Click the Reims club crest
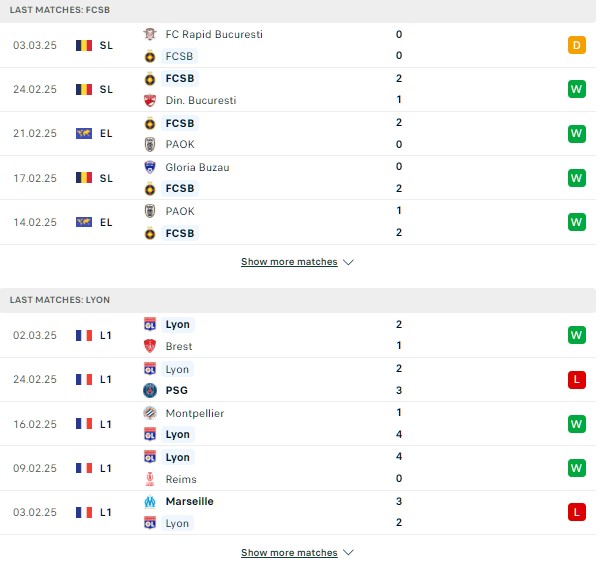 pos(150,479)
